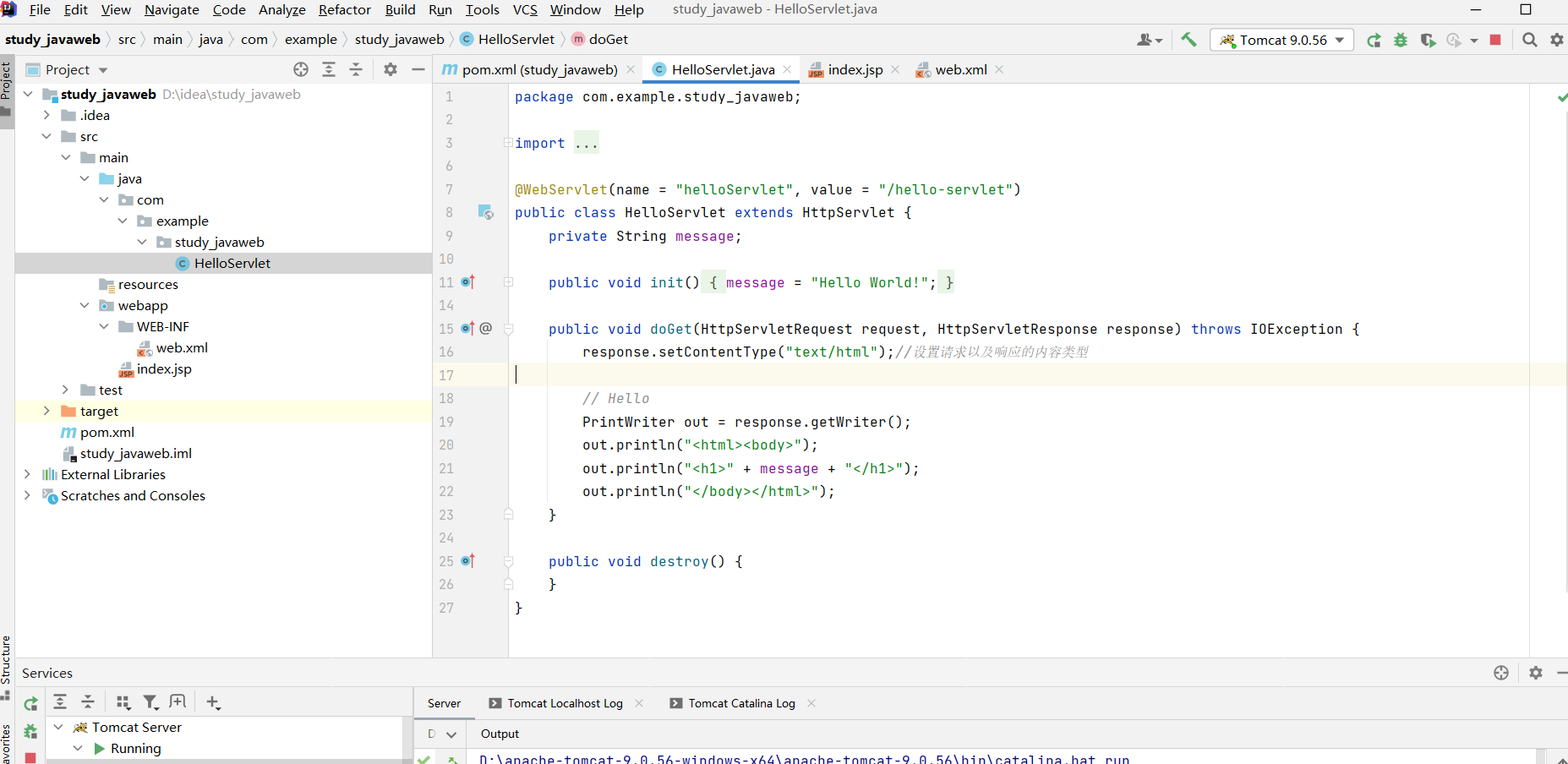Open the Tomcat 9.0.56 run configuration dropdown

click(x=1281, y=40)
